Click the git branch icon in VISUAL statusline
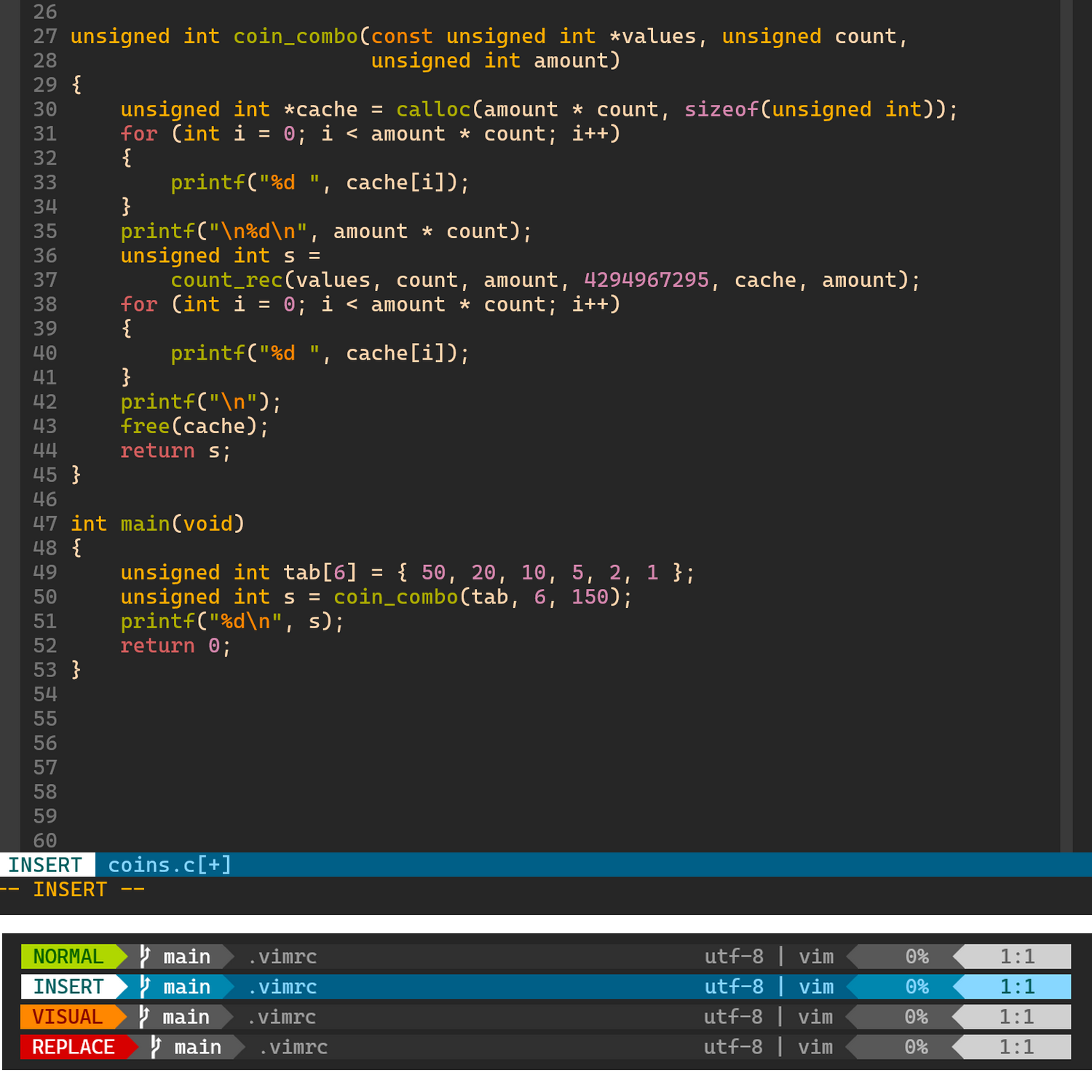The image size is (1092, 1092). (144, 1016)
